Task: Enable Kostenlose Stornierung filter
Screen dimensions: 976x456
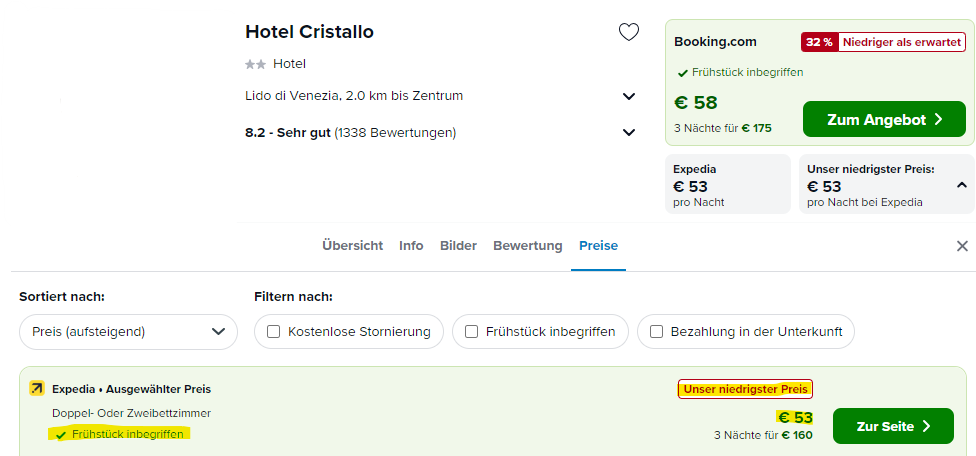Action: [x=273, y=332]
